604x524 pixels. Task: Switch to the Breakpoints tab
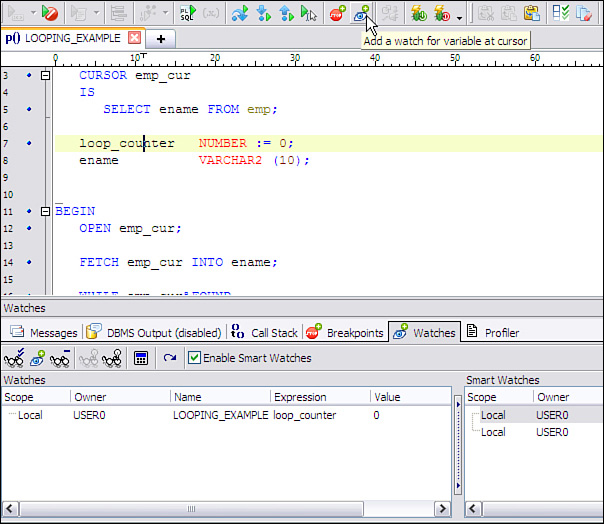pyautogui.click(x=345, y=333)
